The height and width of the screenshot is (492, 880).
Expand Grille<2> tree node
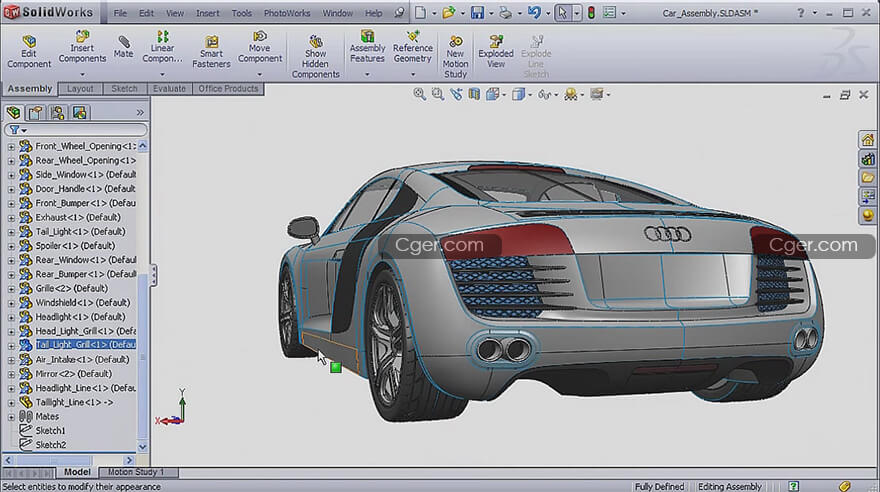pos(11,288)
